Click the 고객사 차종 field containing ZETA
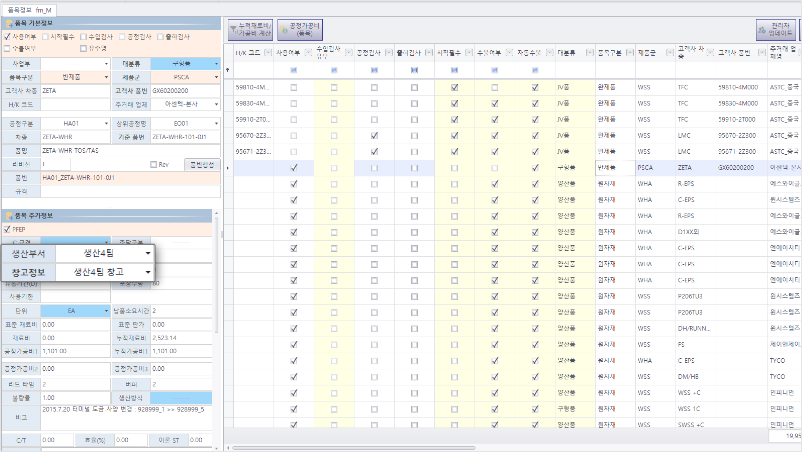802x452 pixels. [76, 91]
